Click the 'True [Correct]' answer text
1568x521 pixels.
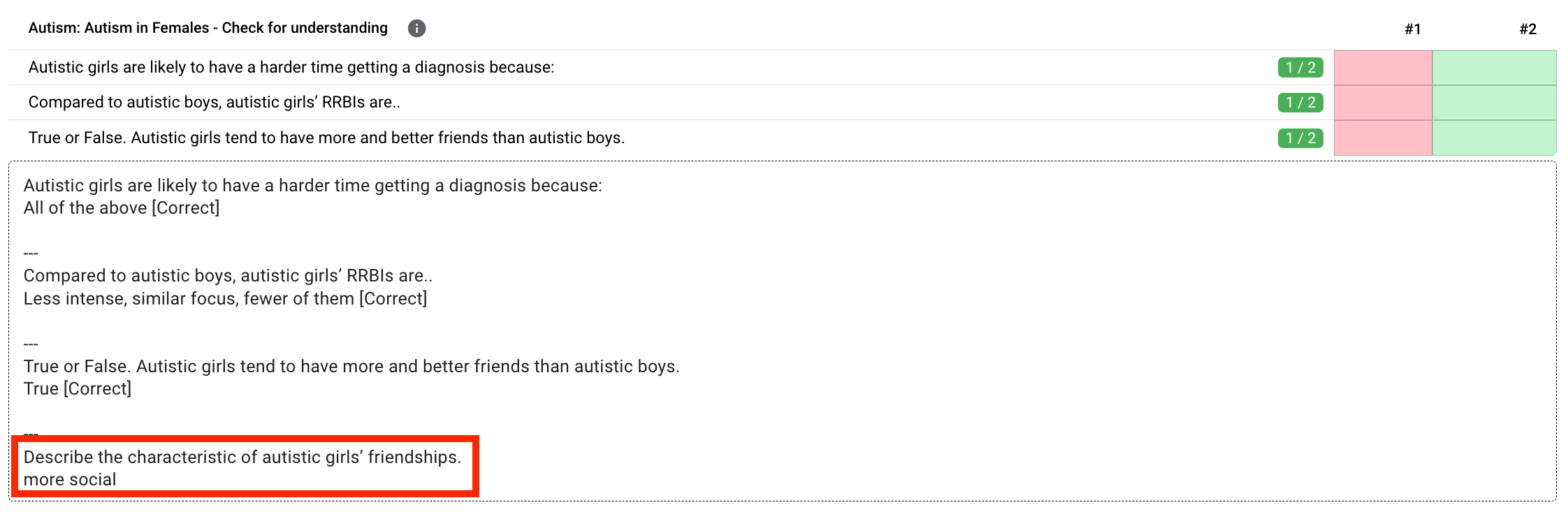pos(78,389)
